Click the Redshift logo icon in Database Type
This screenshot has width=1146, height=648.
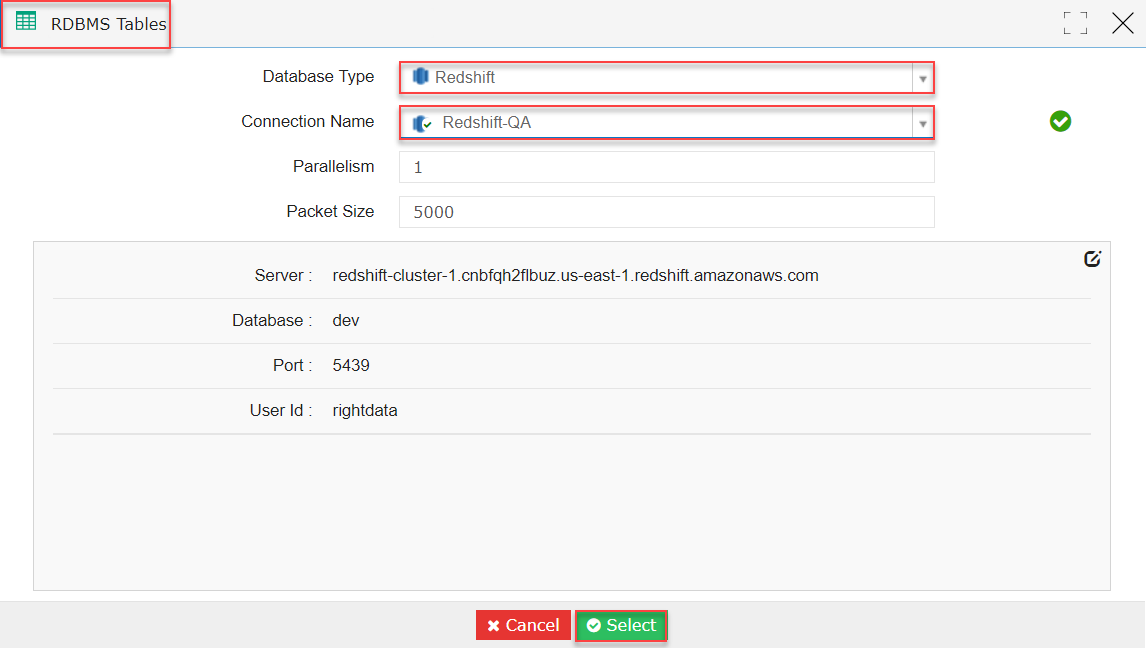click(420, 77)
